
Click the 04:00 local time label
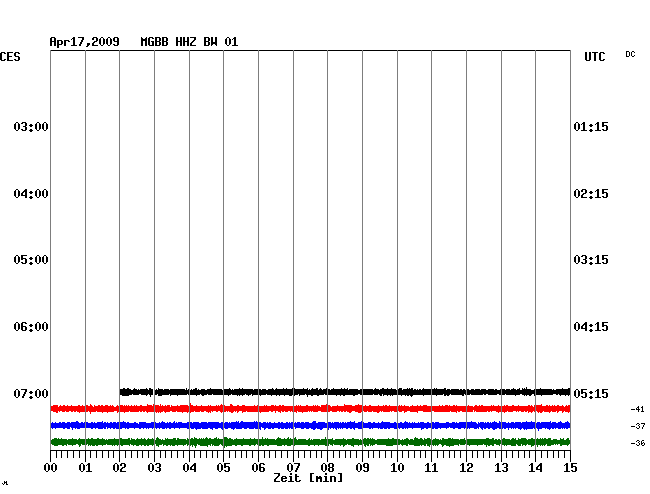tap(31, 194)
